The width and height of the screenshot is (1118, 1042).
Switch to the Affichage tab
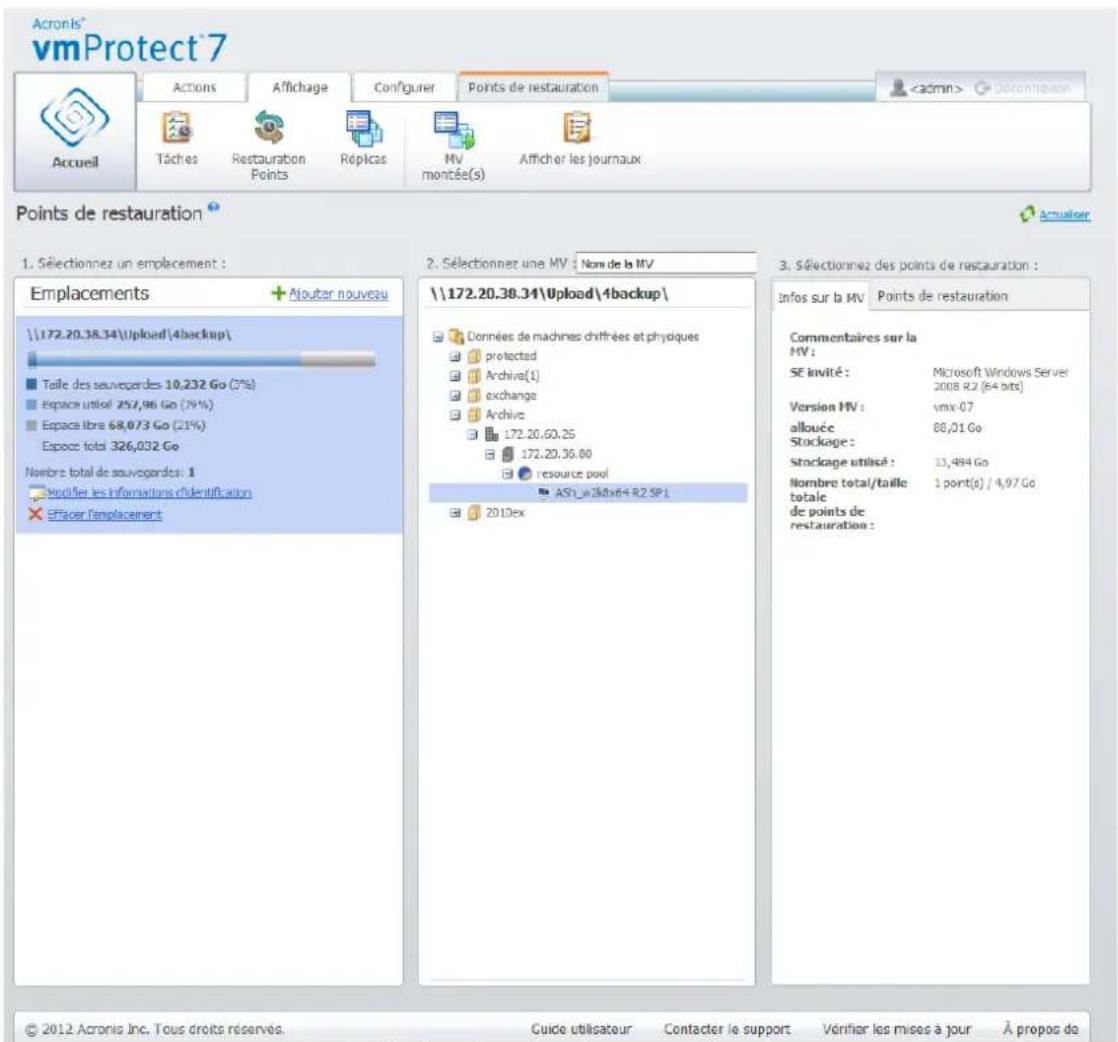pyautogui.click(x=299, y=87)
